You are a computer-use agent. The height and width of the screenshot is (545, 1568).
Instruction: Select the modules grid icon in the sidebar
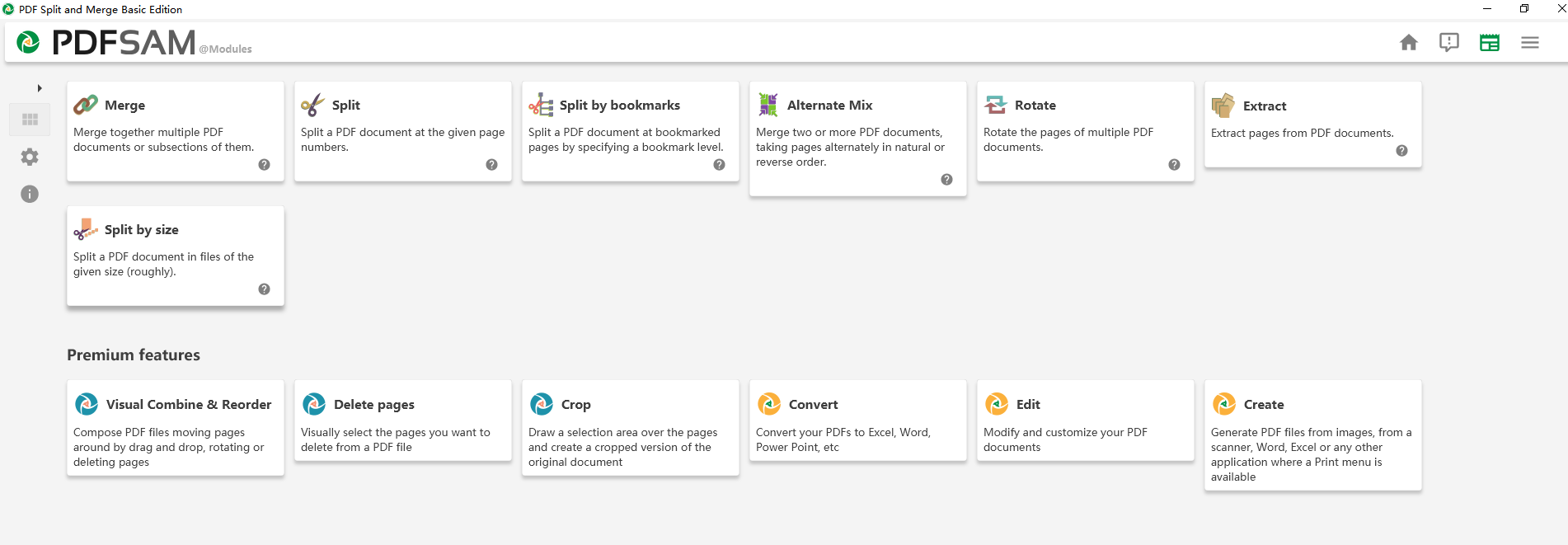[x=30, y=120]
